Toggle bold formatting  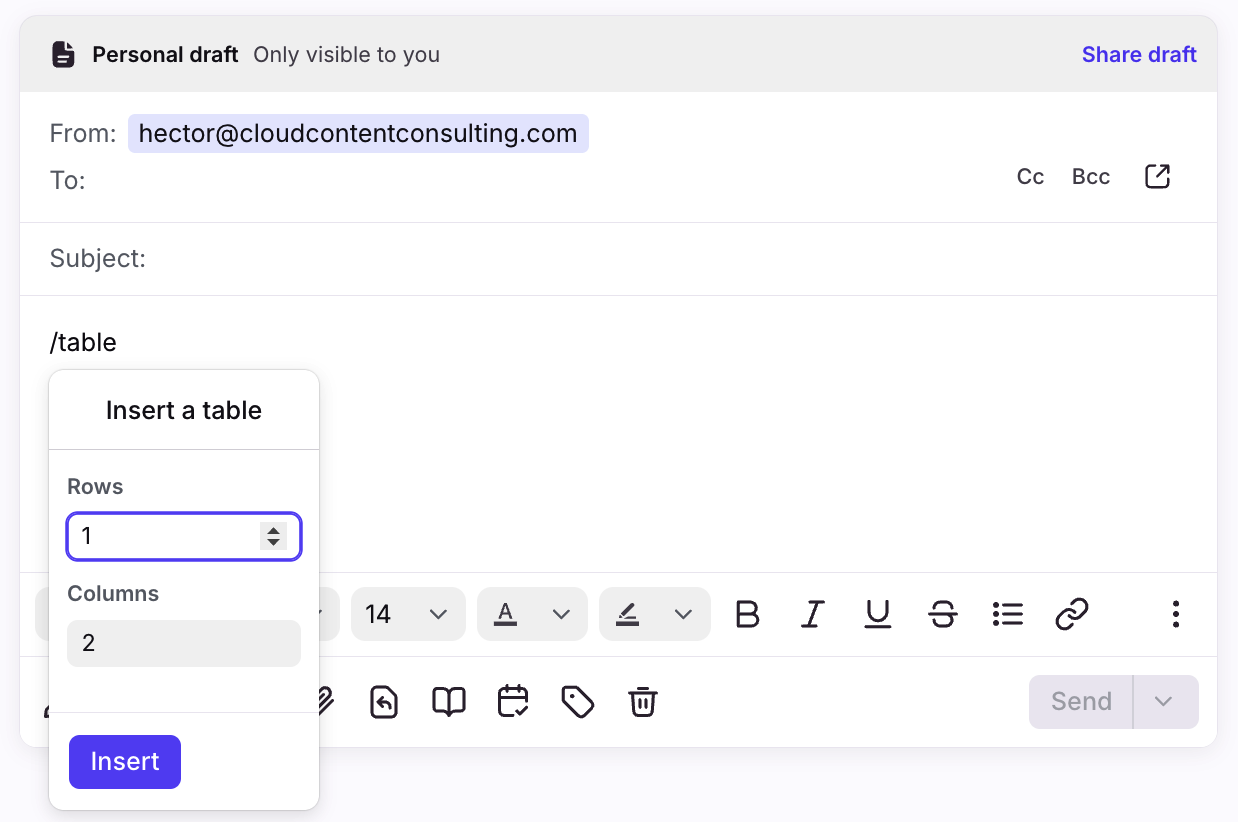point(747,614)
